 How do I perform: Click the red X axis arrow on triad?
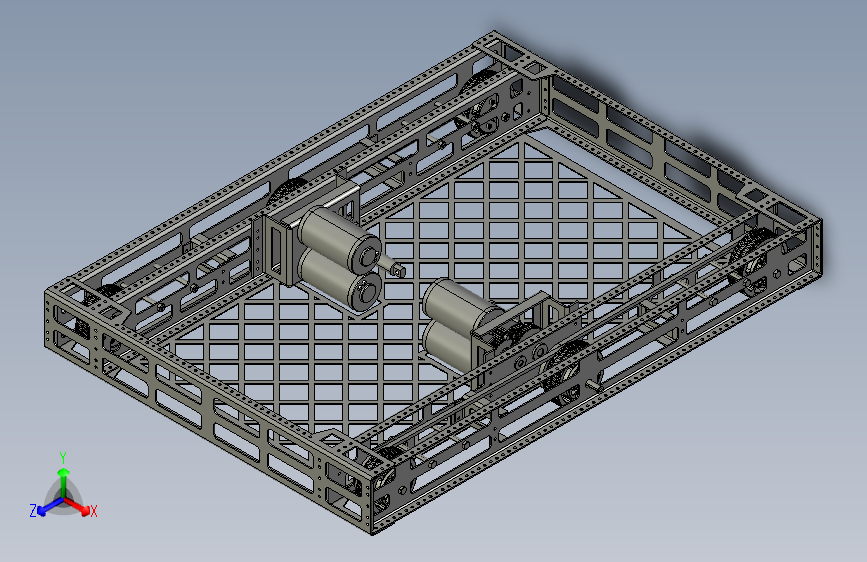click(x=77, y=506)
